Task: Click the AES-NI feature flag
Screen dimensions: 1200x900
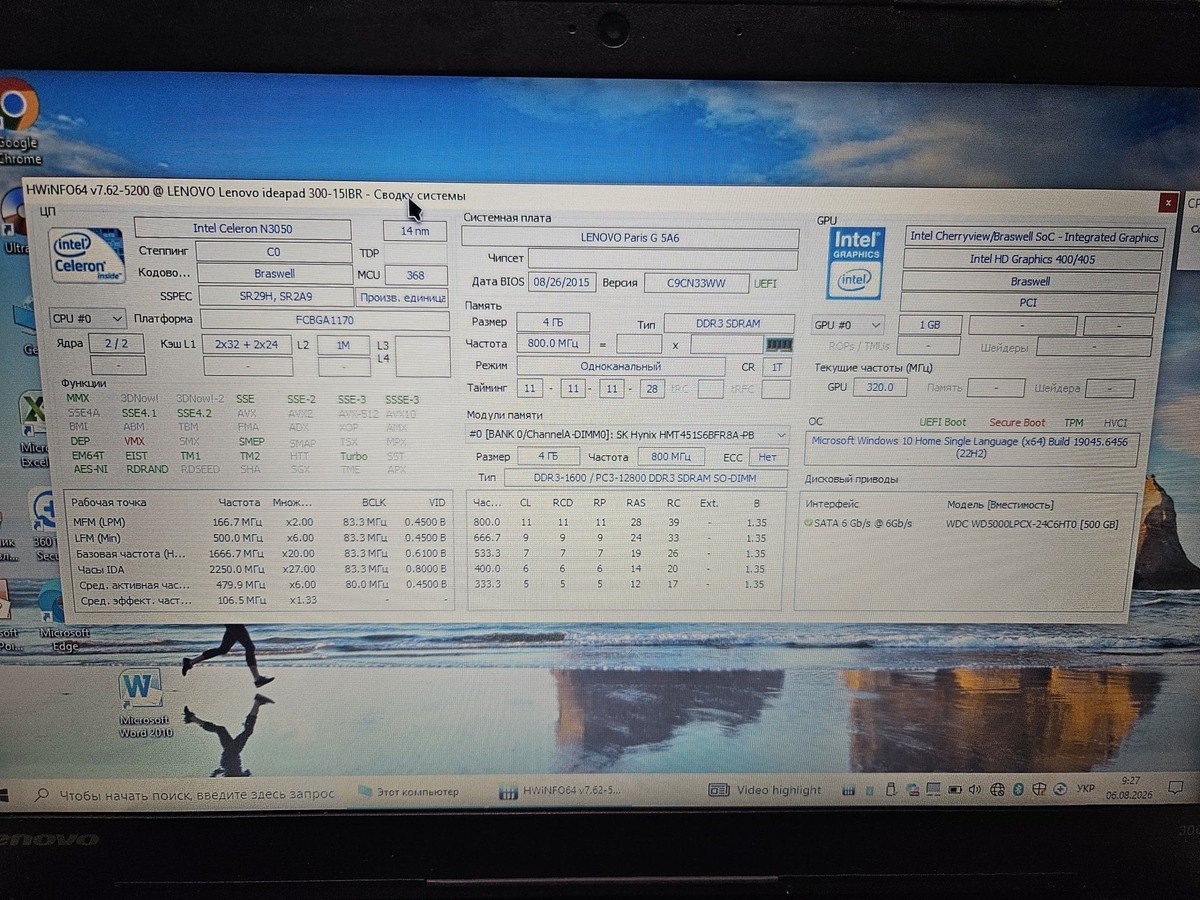Action: pyautogui.click(x=90, y=469)
